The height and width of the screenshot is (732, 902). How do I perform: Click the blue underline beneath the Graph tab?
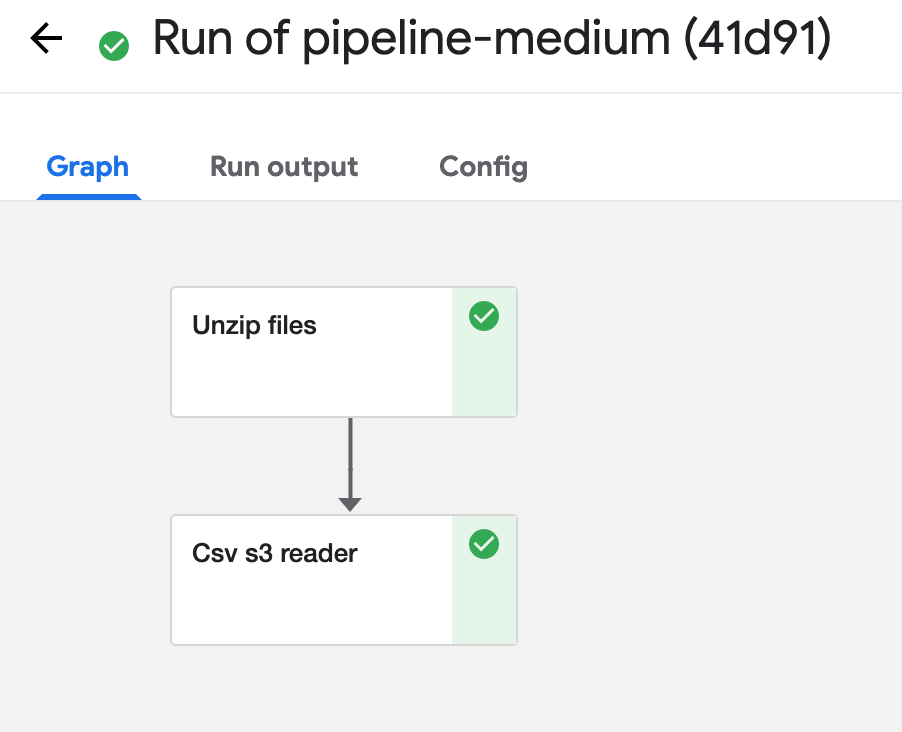tap(89, 197)
